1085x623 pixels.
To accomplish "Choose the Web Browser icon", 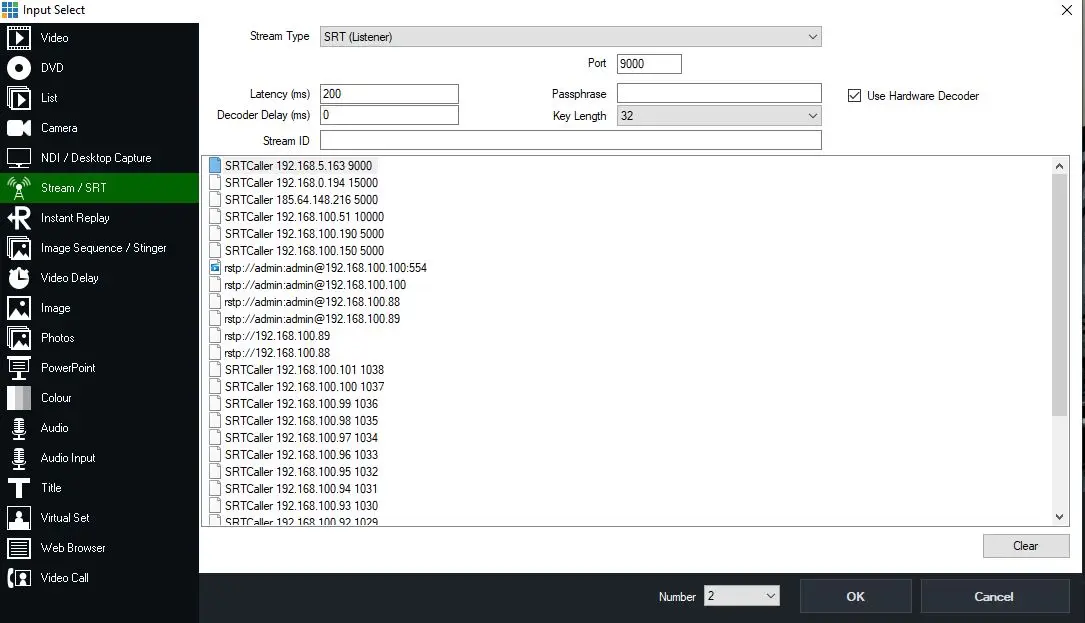I will point(19,548).
